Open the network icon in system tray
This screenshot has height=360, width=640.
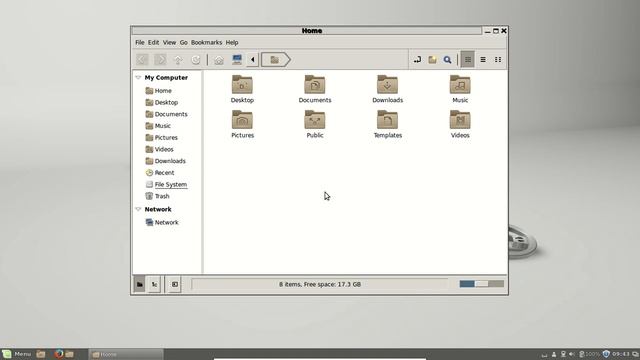pos(563,354)
